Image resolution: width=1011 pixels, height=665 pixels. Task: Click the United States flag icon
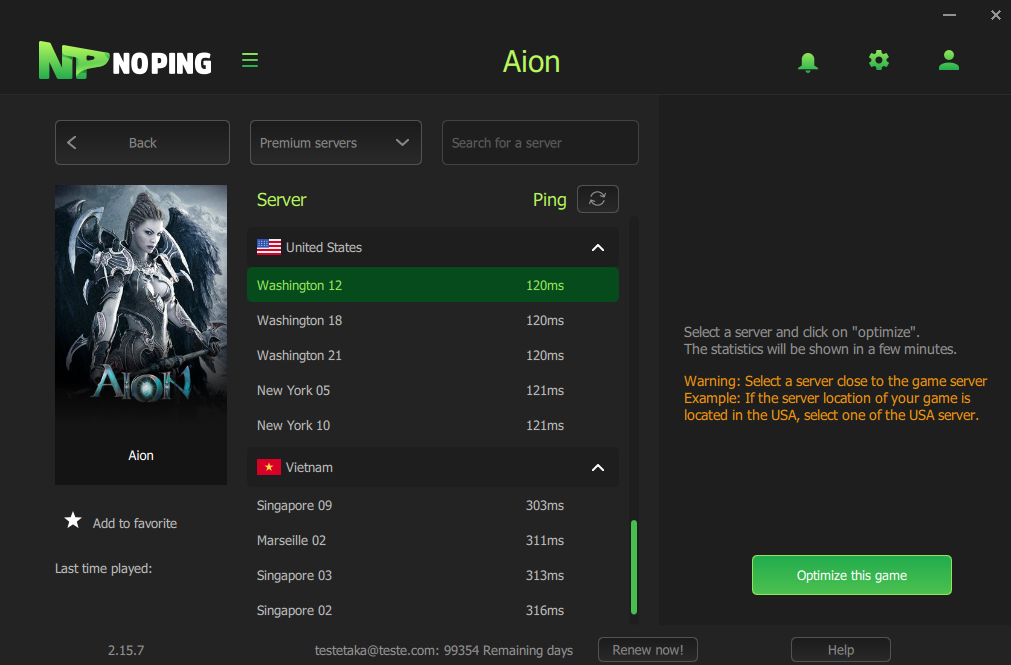[269, 247]
